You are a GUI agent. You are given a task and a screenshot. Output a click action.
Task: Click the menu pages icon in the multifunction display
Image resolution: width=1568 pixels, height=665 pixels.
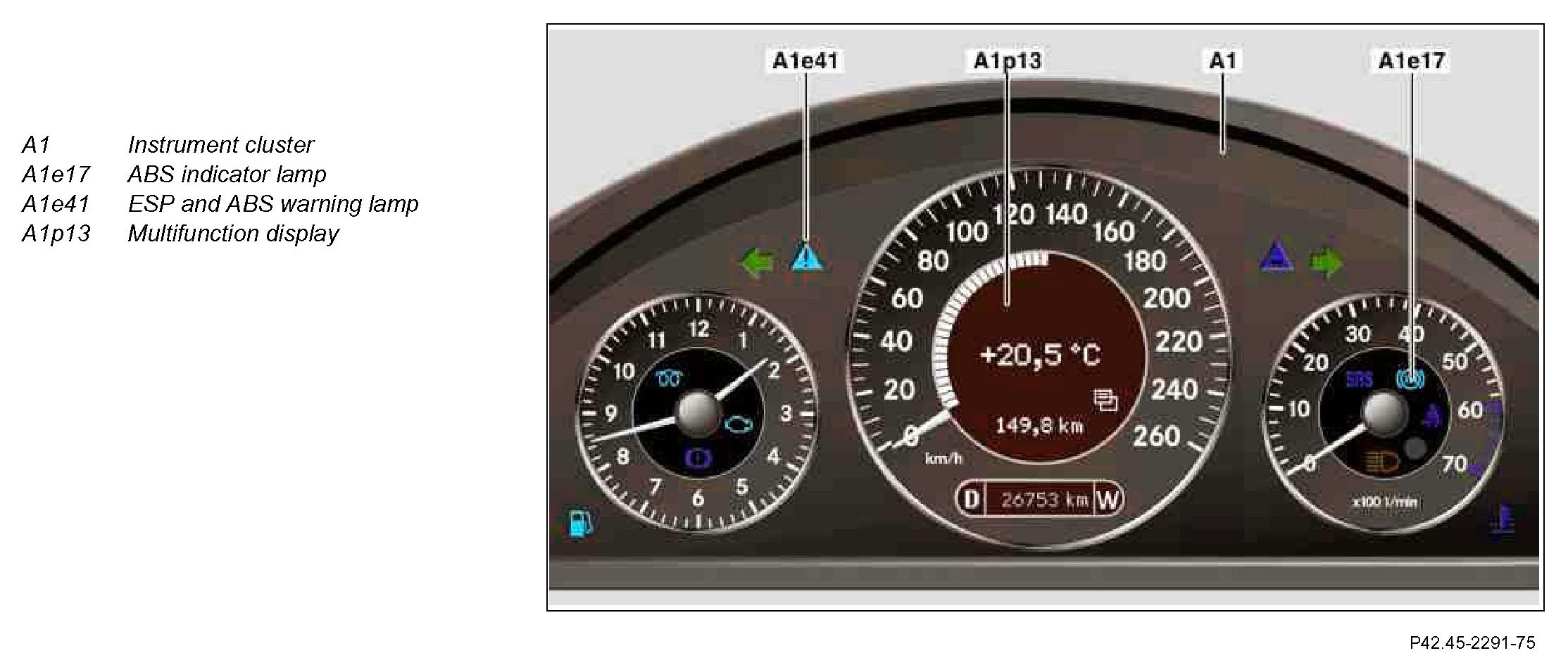point(1105,400)
